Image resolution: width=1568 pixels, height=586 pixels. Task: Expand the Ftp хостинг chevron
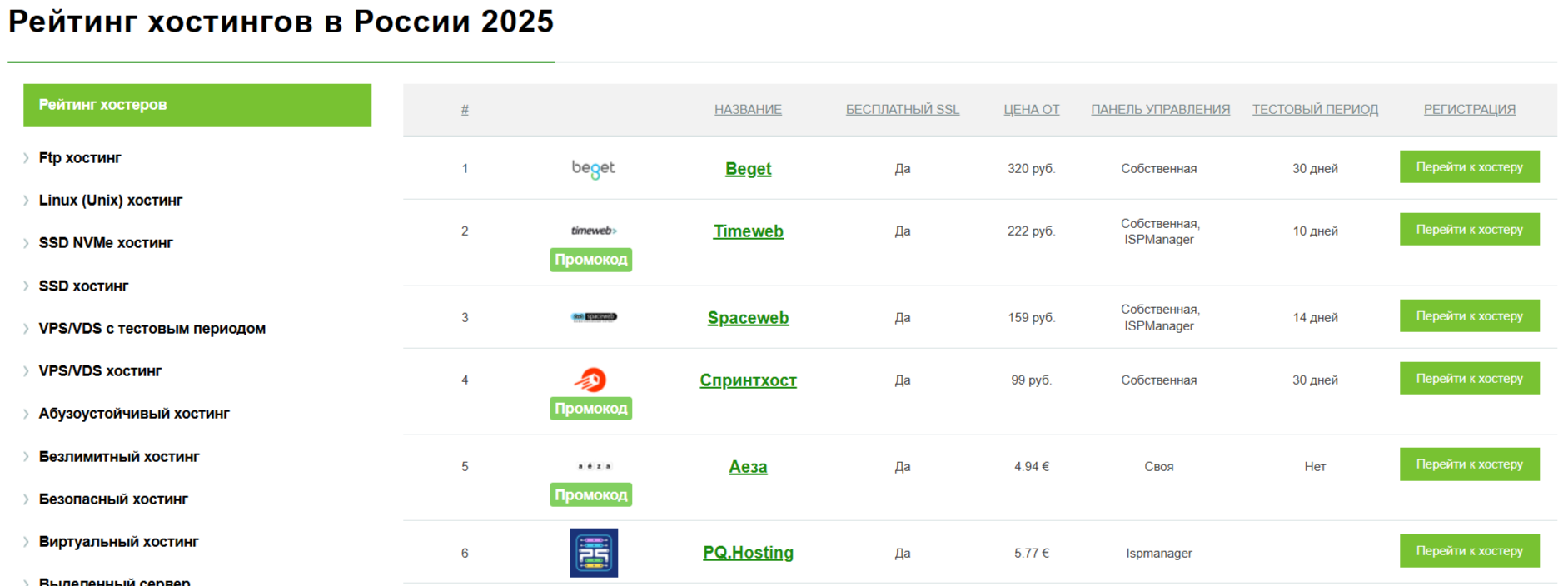[x=26, y=157]
